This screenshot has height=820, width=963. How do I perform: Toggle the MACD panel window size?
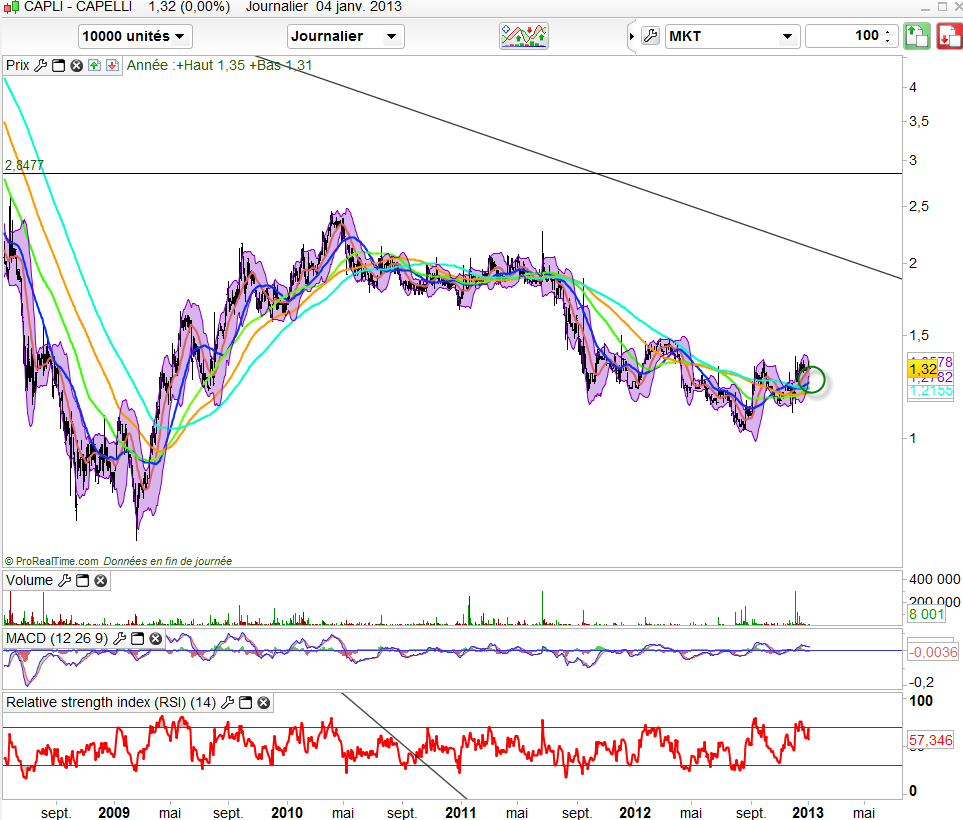pyautogui.click(x=139, y=638)
